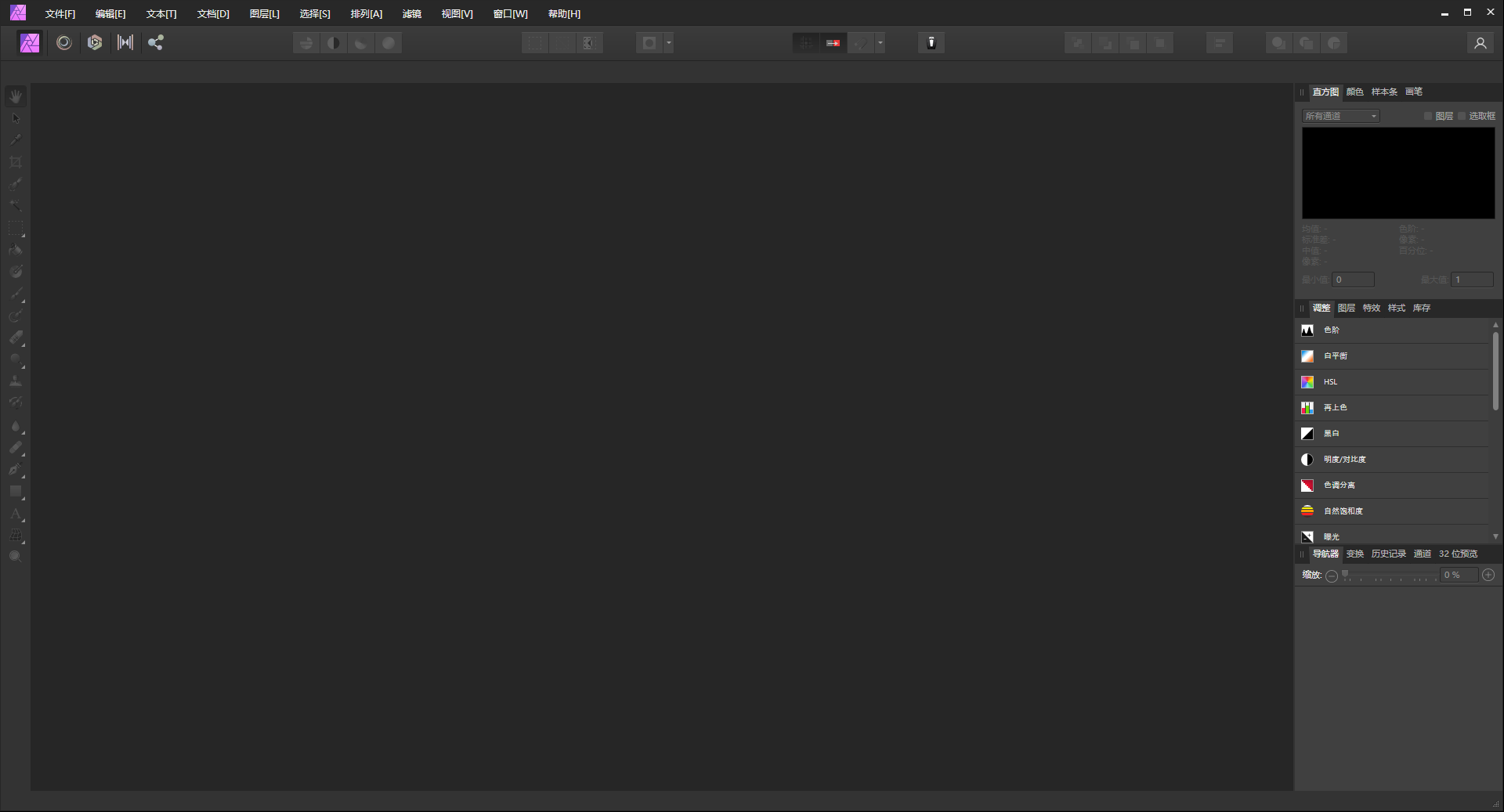Pick the Paint Brush tool
This screenshot has width=1504, height=812.
[x=16, y=294]
